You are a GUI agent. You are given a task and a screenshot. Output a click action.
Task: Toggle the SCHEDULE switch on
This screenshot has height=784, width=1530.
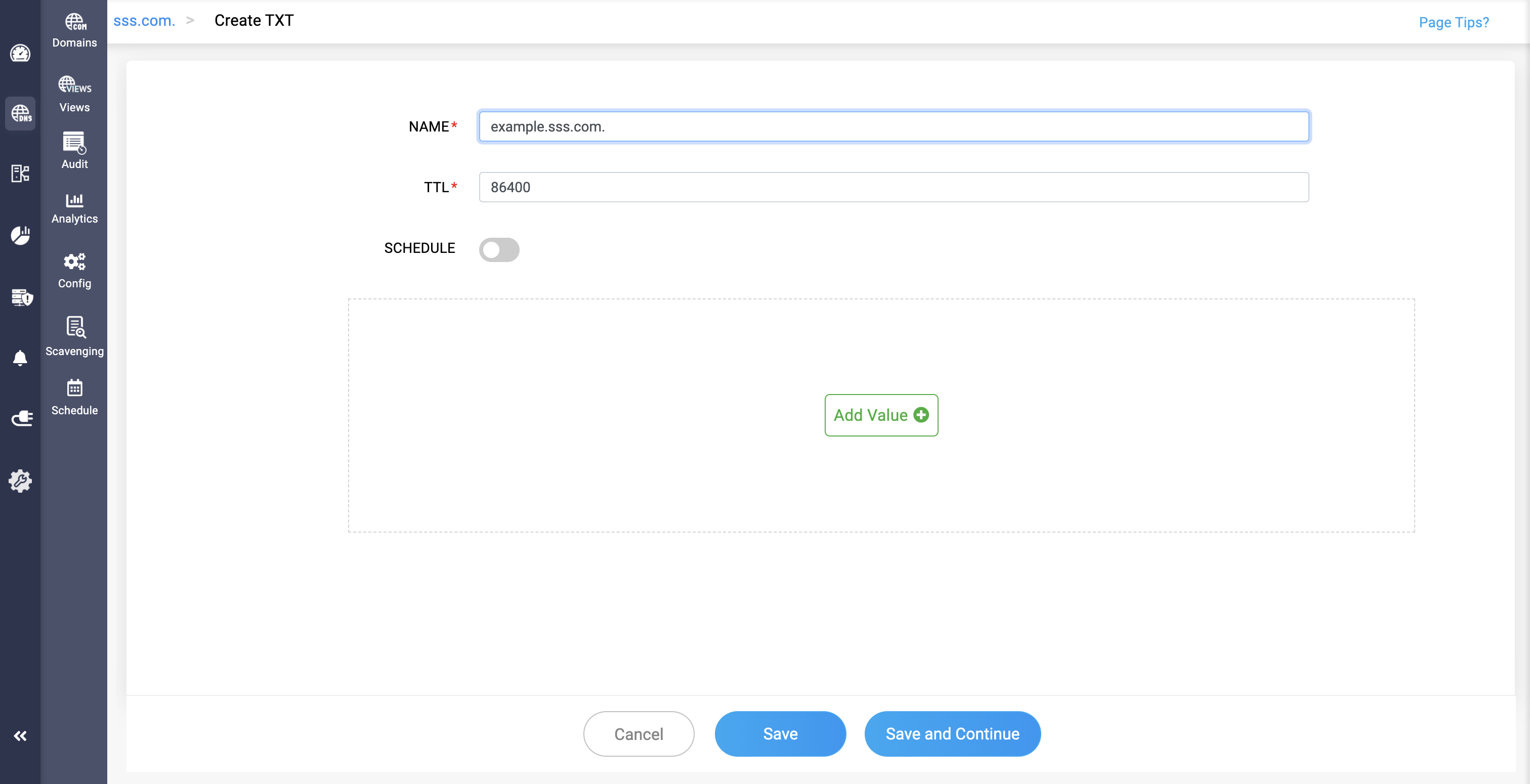[499, 249]
